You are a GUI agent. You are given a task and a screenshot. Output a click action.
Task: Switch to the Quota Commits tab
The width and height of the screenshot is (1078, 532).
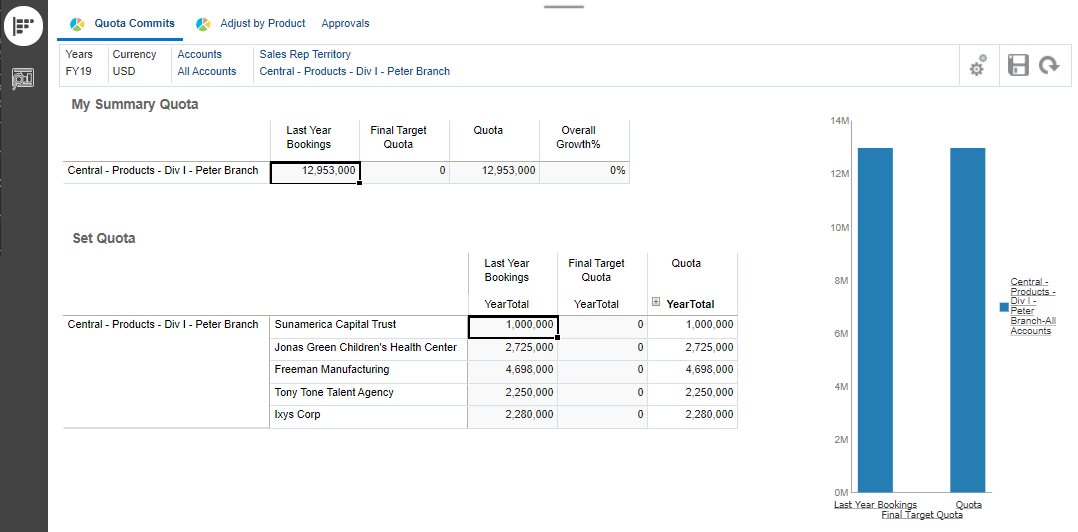135,23
